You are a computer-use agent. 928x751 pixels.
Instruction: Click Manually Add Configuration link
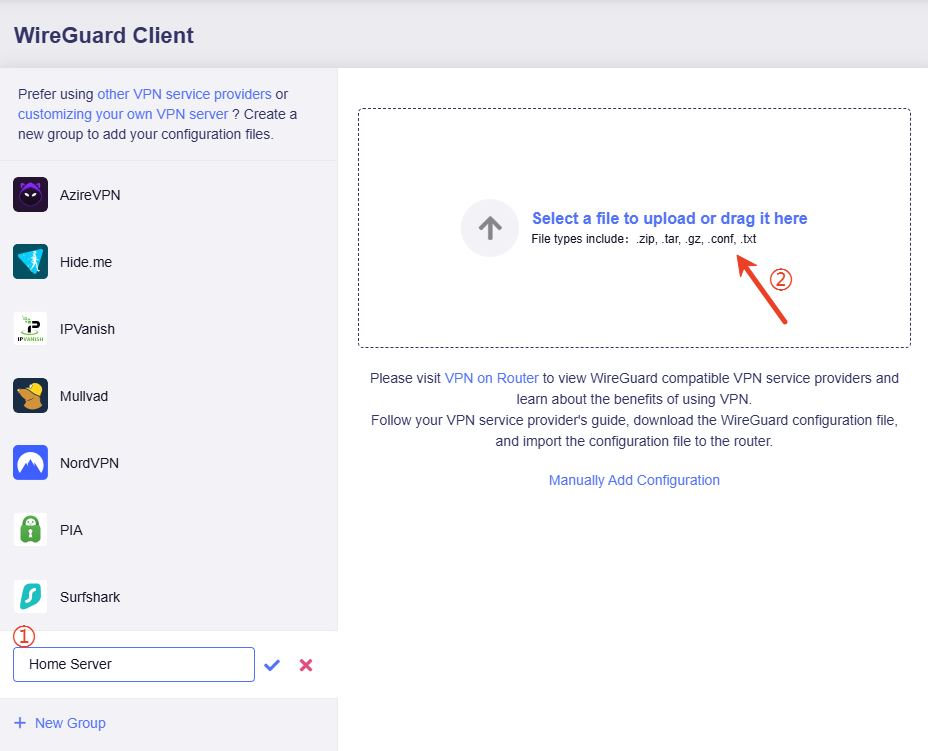coord(634,480)
